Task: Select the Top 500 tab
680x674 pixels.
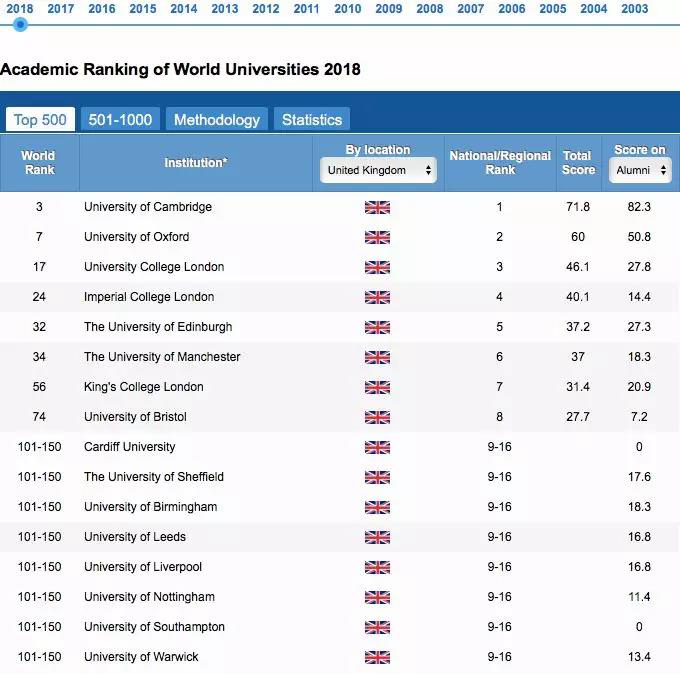Action: point(40,120)
